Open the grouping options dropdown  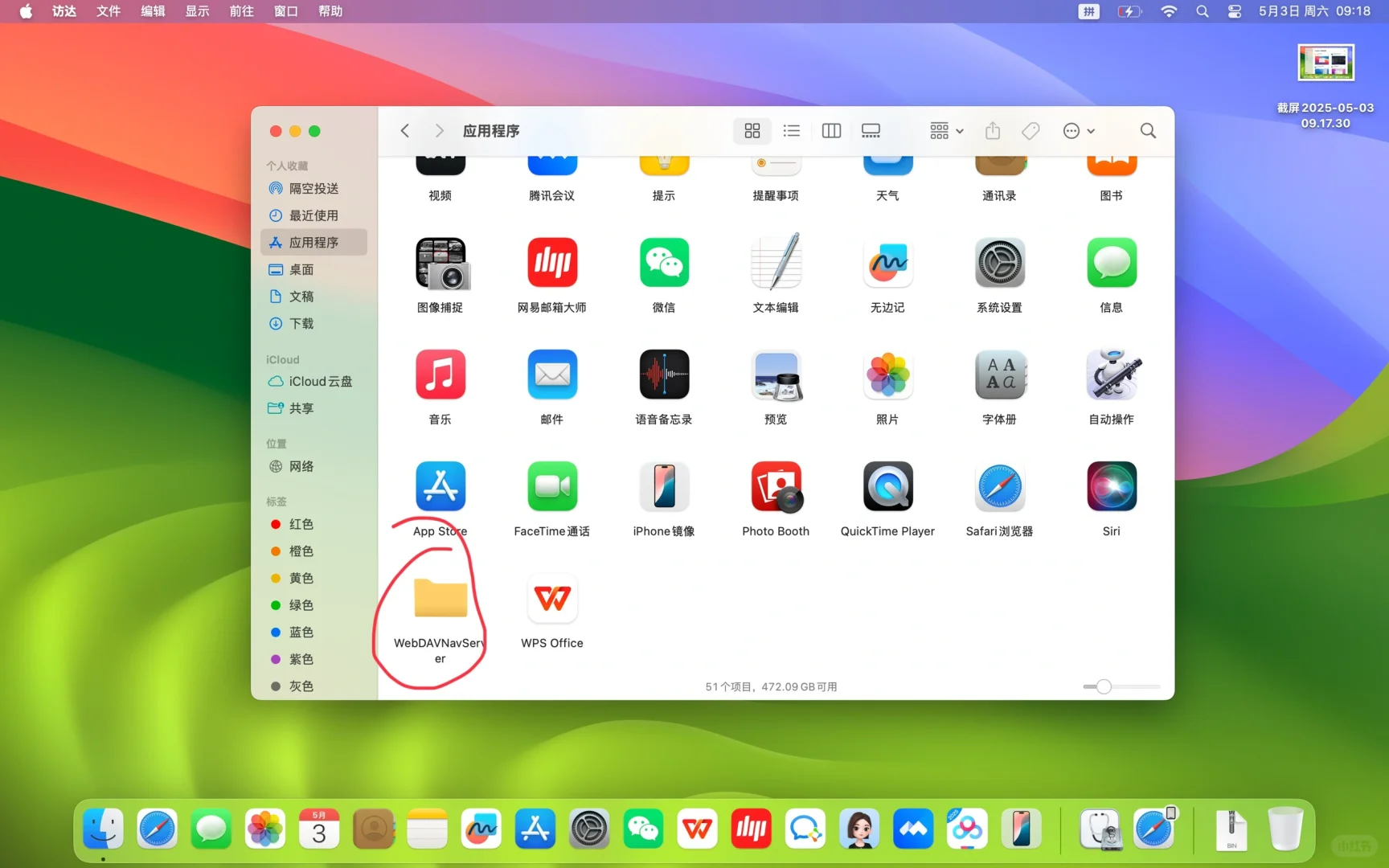point(945,130)
